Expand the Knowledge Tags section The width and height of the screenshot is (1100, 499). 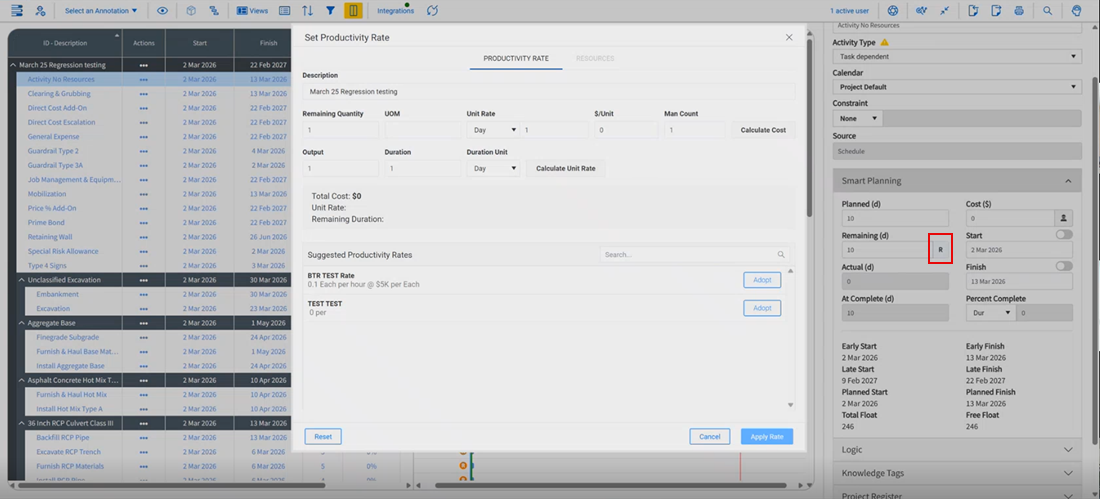pyautogui.click(x=957, y=473)
